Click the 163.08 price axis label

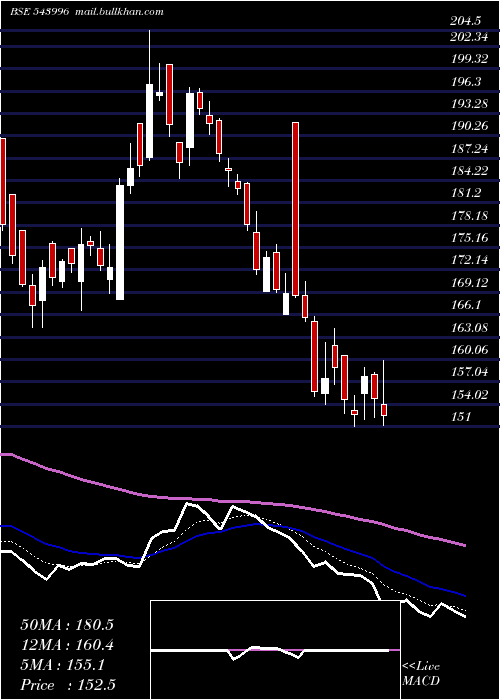[468, 327]
